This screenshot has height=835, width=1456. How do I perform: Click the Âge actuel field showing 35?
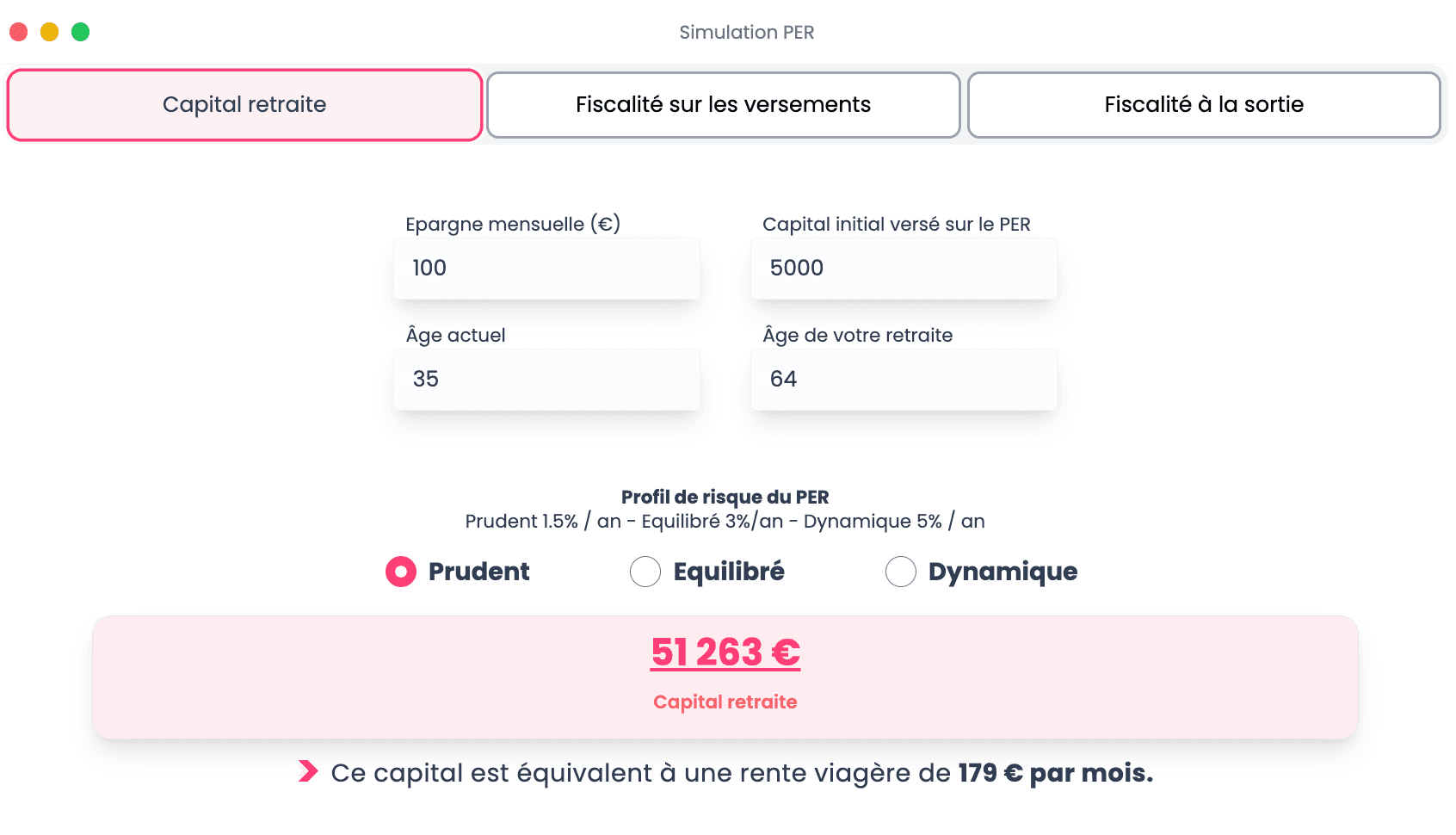pos(546,379)
